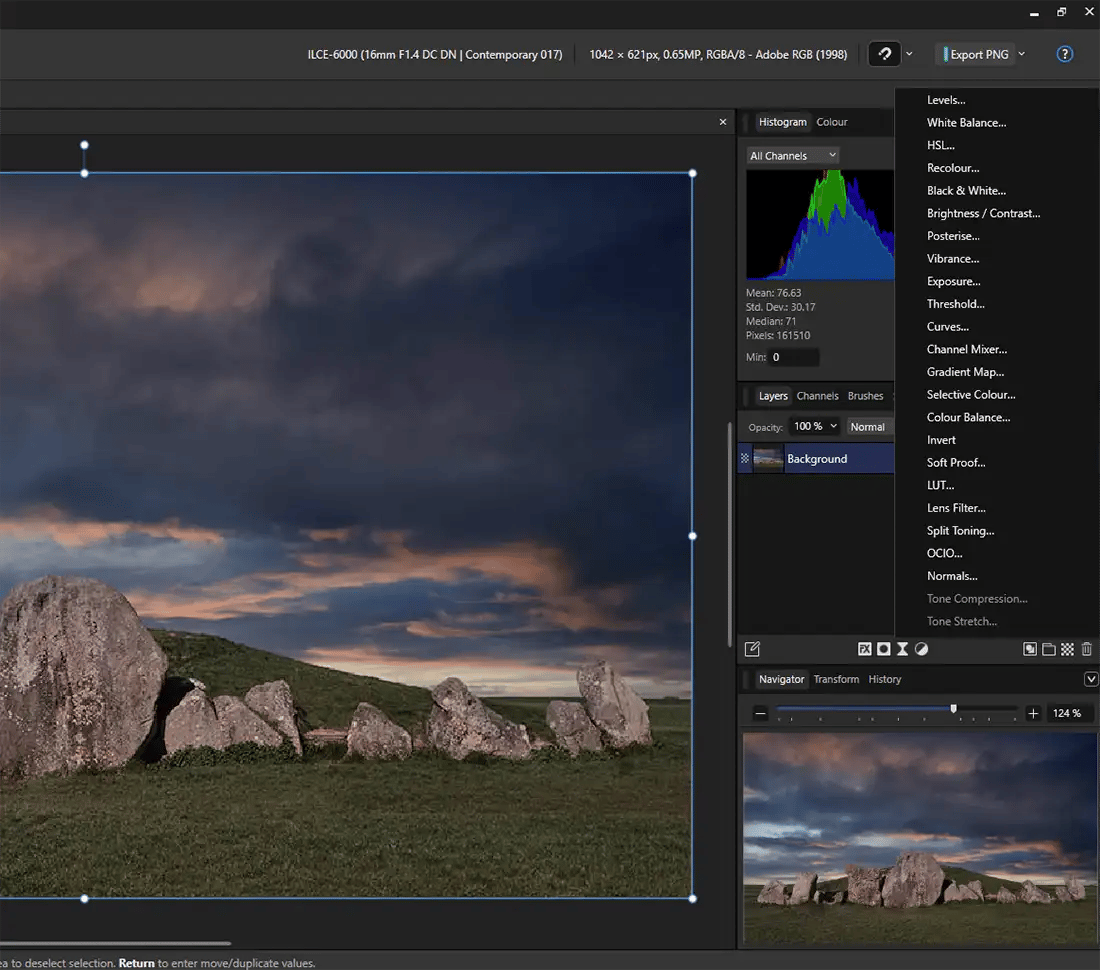
Task: Choose Recolour... from adjustments menu
Action: click(953, 168)
